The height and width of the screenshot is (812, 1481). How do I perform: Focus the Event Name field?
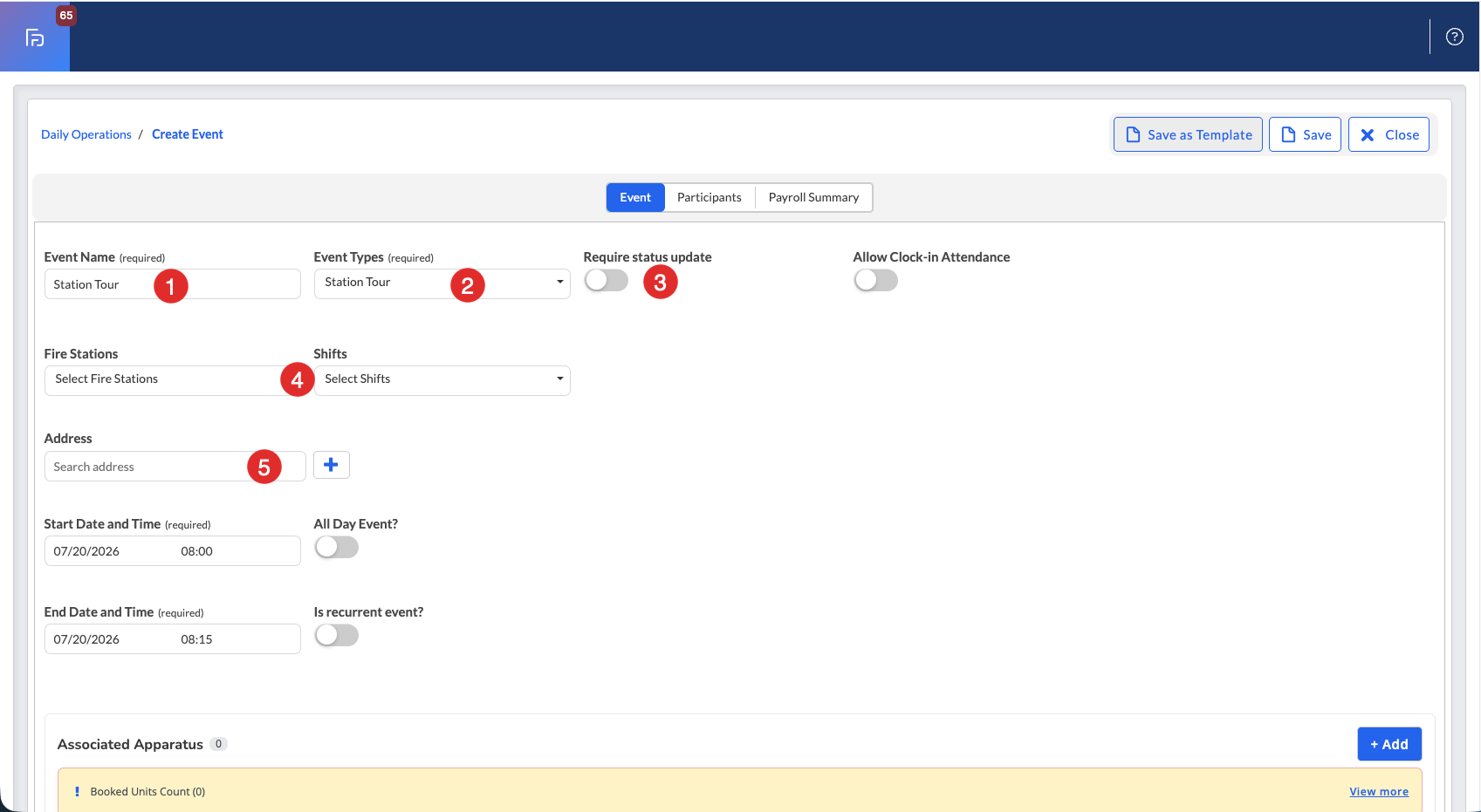pos(173,284)
